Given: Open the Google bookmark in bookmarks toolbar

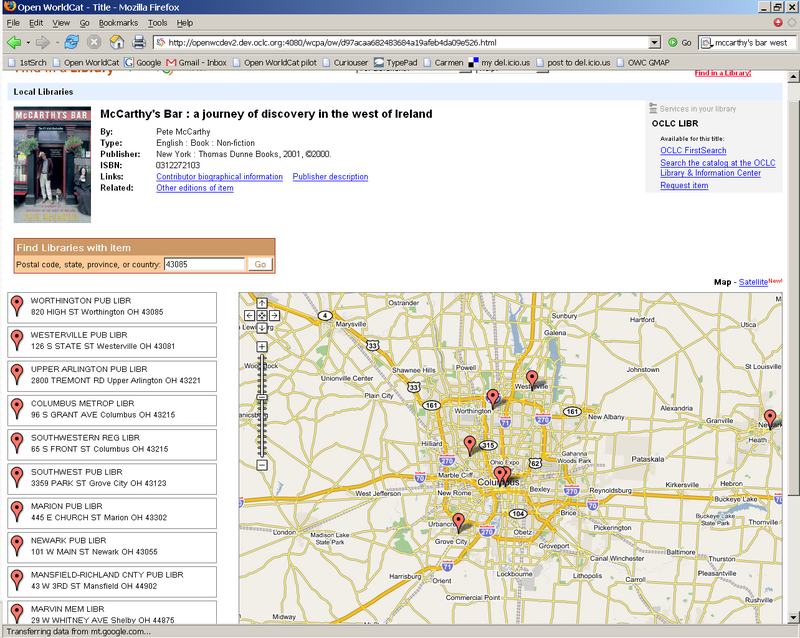Looking at the screenshot, I should click(142, 62).
